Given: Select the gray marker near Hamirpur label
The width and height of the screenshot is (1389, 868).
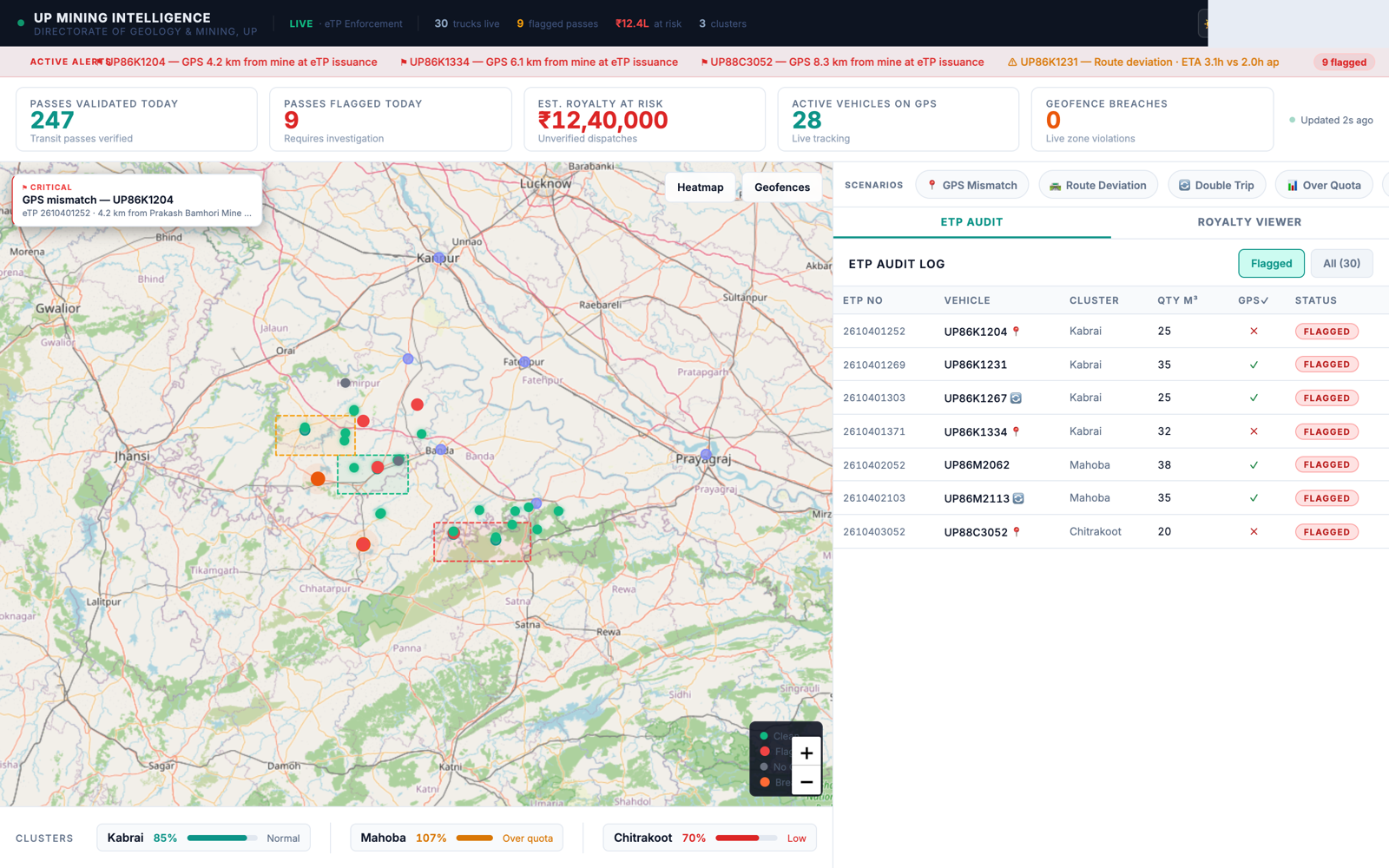Looking at the screenshot, I should tap(346, 383).
